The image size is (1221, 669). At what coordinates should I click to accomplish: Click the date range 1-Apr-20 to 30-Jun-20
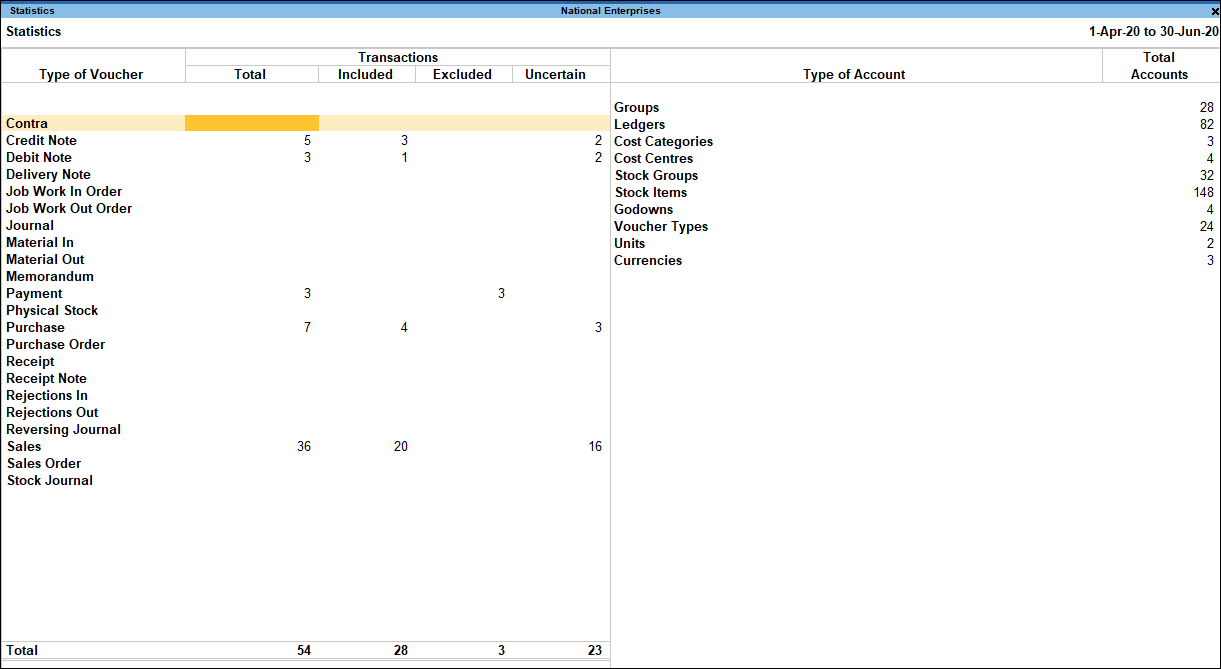pos(1153,32)
